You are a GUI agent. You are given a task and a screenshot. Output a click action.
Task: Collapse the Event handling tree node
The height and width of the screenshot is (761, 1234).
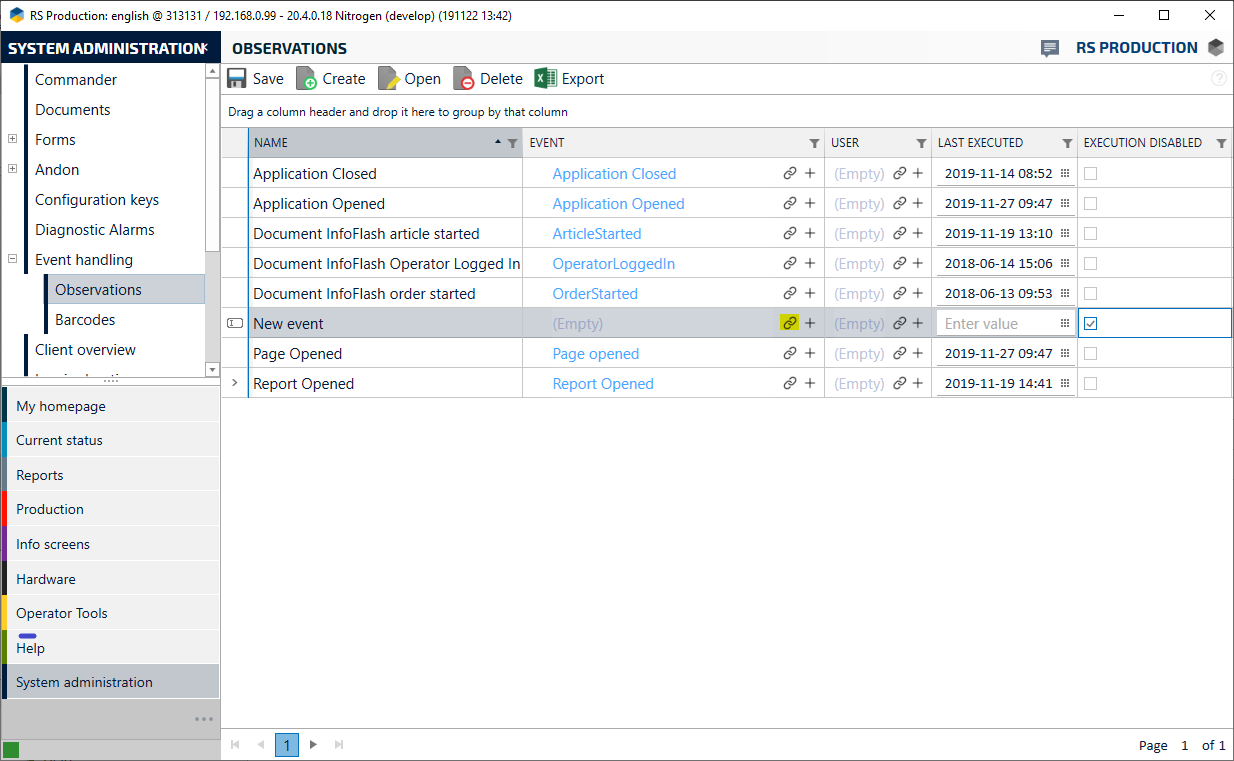click(x=13, y=259)
